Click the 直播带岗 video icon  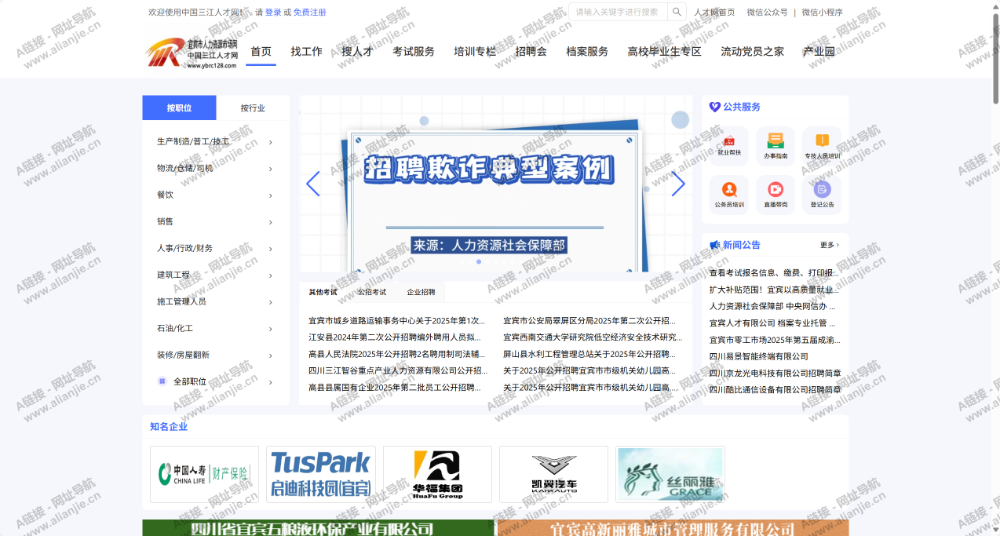tap(775, 193)
